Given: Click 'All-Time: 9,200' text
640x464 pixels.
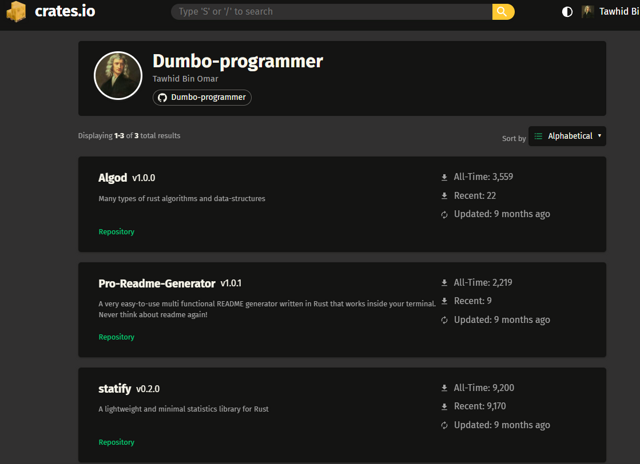Looking at the screenshot, I should click(484, 388).
